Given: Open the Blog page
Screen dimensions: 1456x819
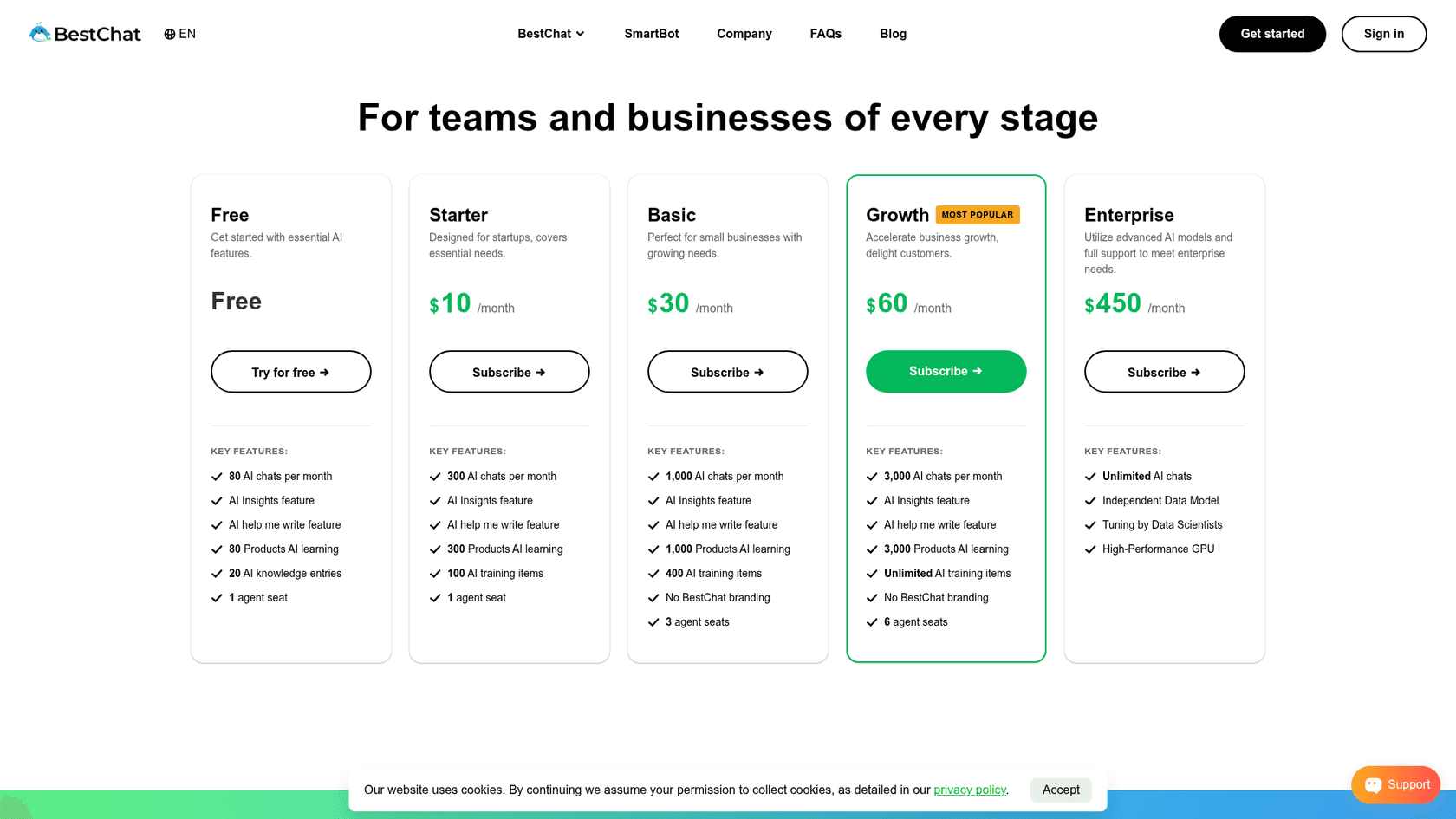Looking at the screenshot, I should click(894, 34).
